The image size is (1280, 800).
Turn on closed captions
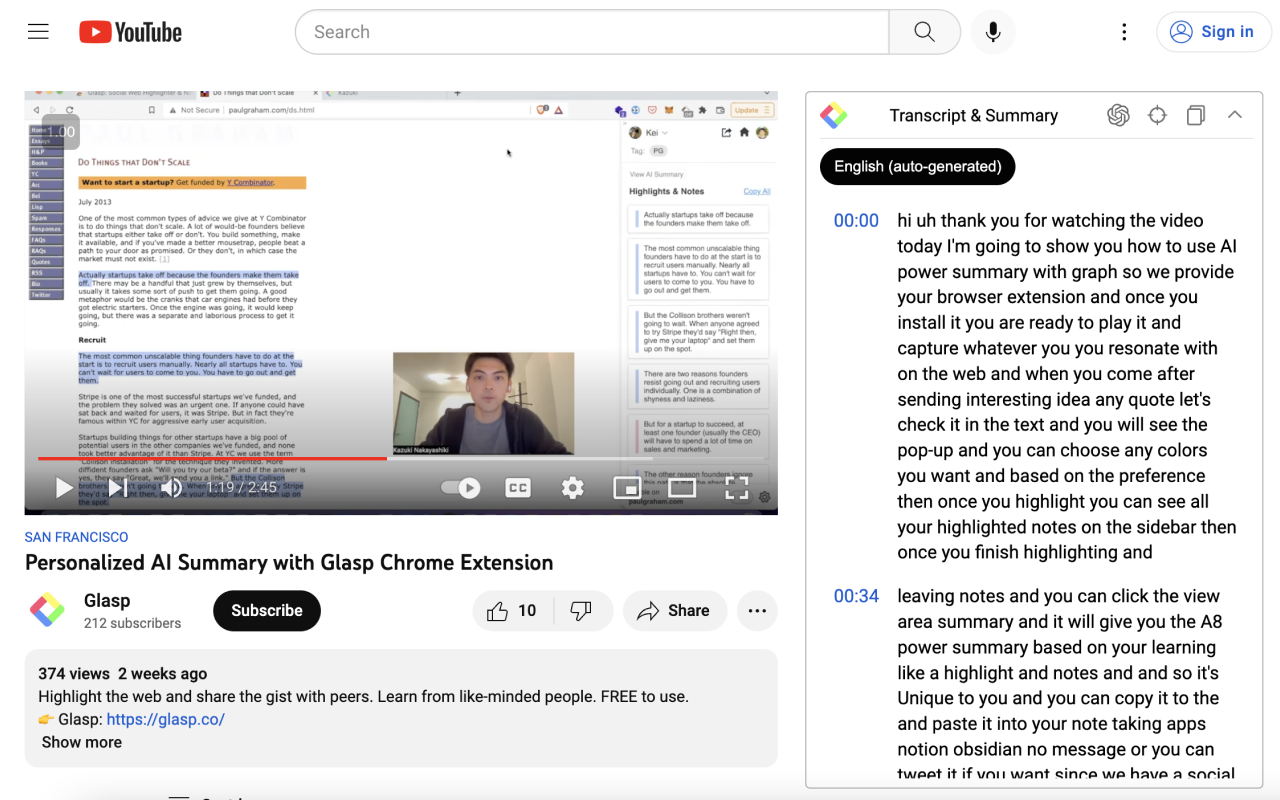517,488
